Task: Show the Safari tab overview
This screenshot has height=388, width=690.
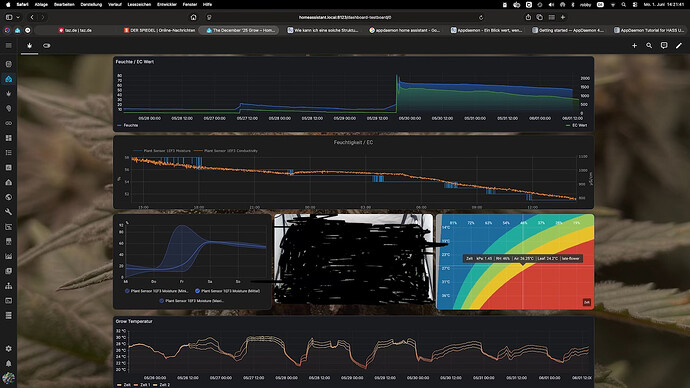Action: (x=540, y=17)
